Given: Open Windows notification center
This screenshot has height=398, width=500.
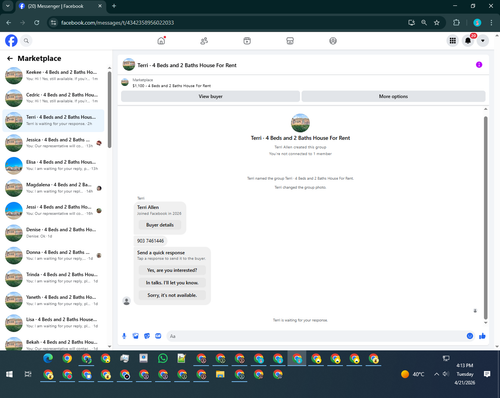Looking at the screenshot, I should click(x=487, y=374).
